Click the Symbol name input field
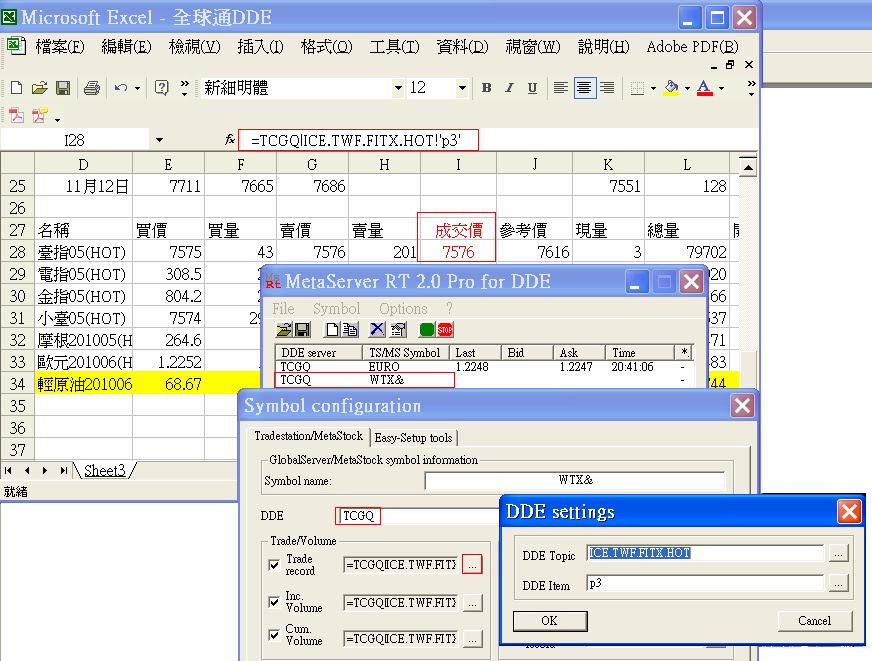 point(575,480)
